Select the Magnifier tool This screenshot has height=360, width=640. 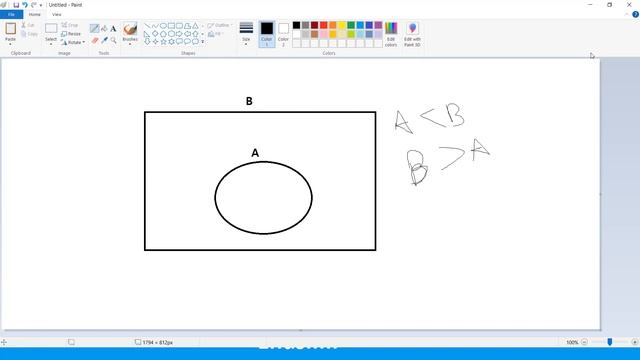tap(113, 40)
